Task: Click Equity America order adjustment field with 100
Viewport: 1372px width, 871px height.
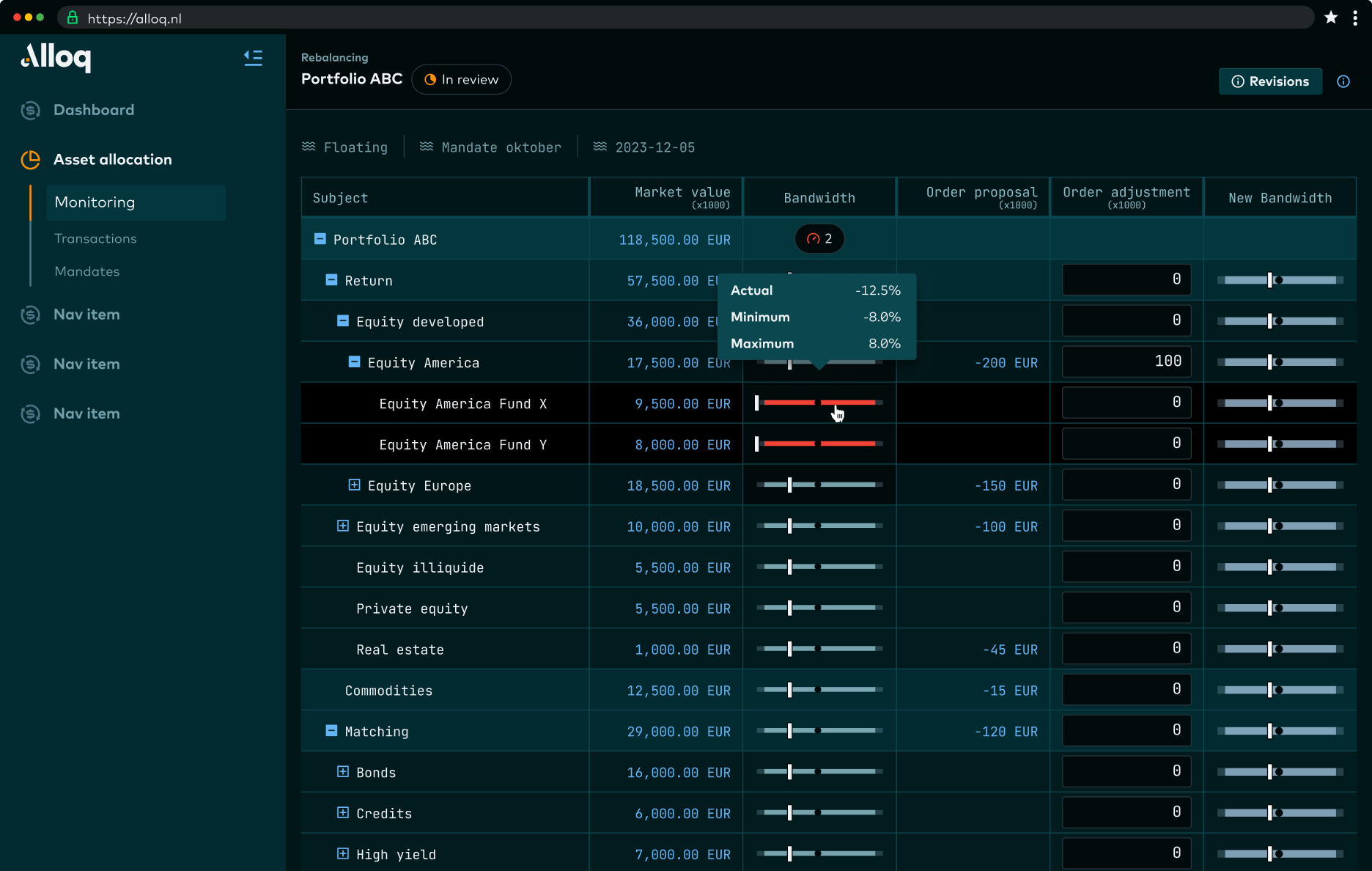Action: pyautogui.click(x=1126, y=361)
